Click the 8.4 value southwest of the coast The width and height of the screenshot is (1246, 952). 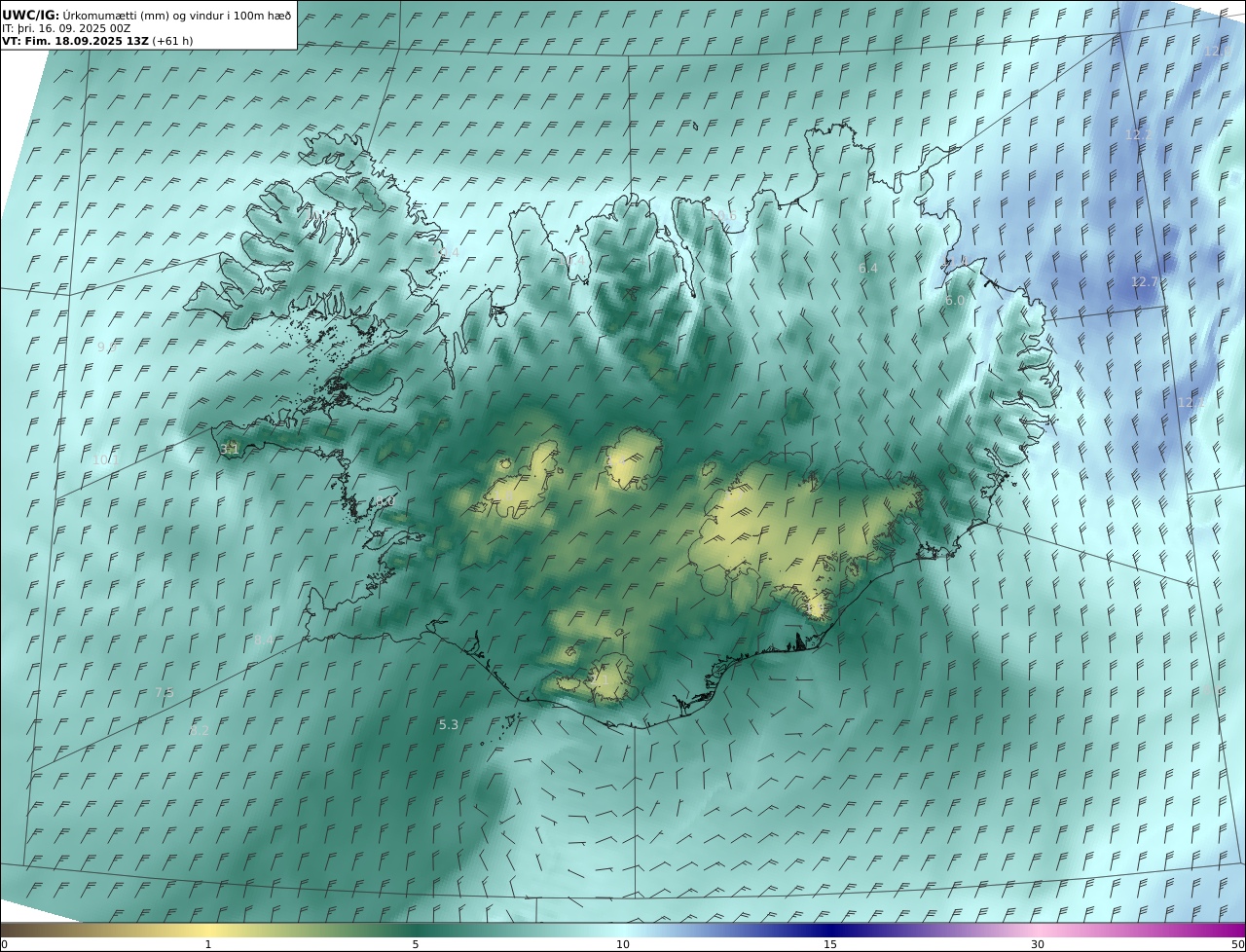pyautogui.click(x=264, y=640)
